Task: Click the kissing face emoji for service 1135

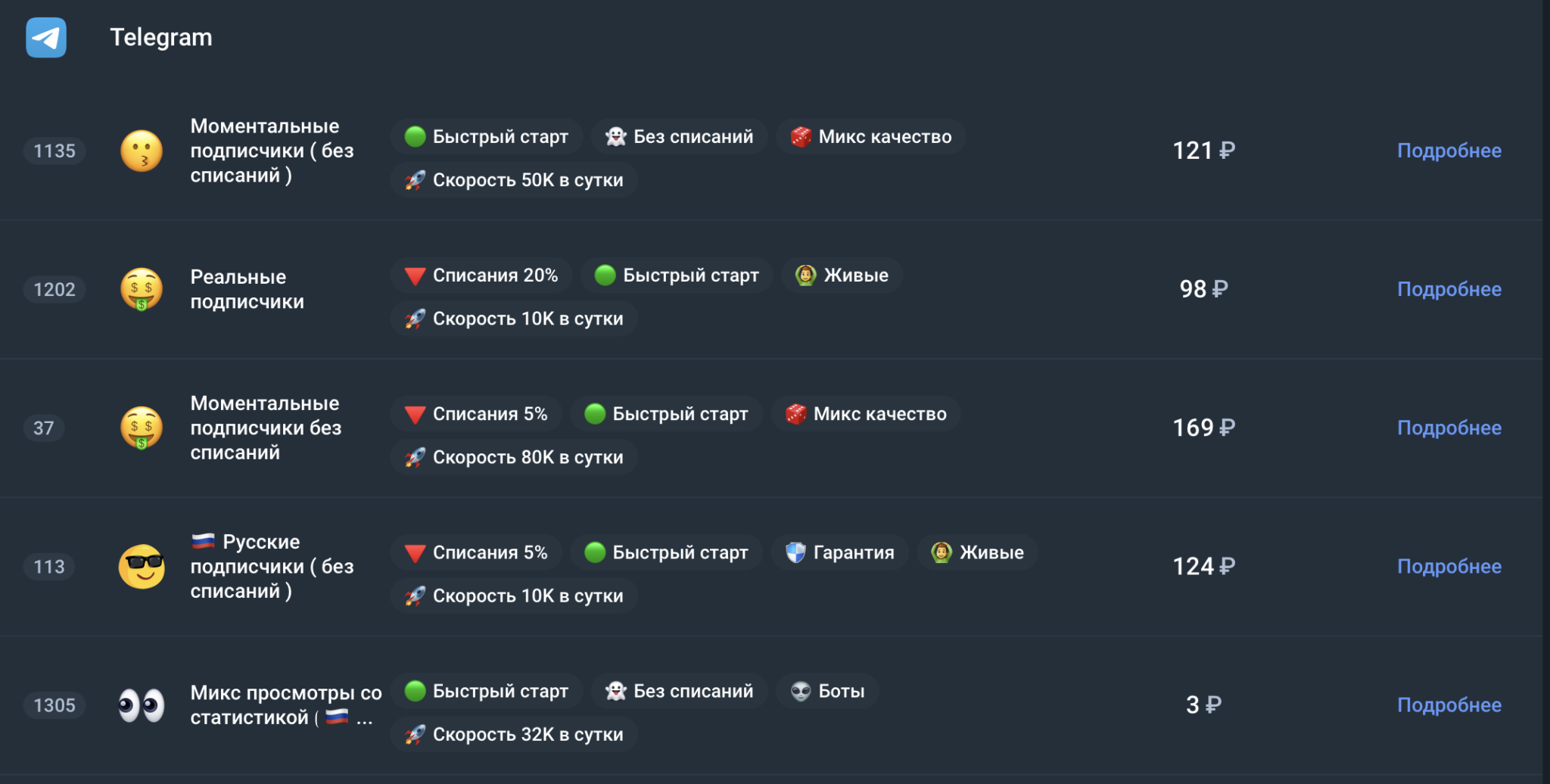Action: [x=142, y=151]
